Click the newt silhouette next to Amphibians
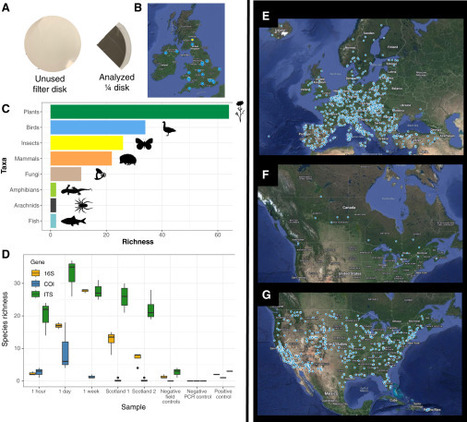The width and height of the screenshot is (467, 422). tap(76, 190)
